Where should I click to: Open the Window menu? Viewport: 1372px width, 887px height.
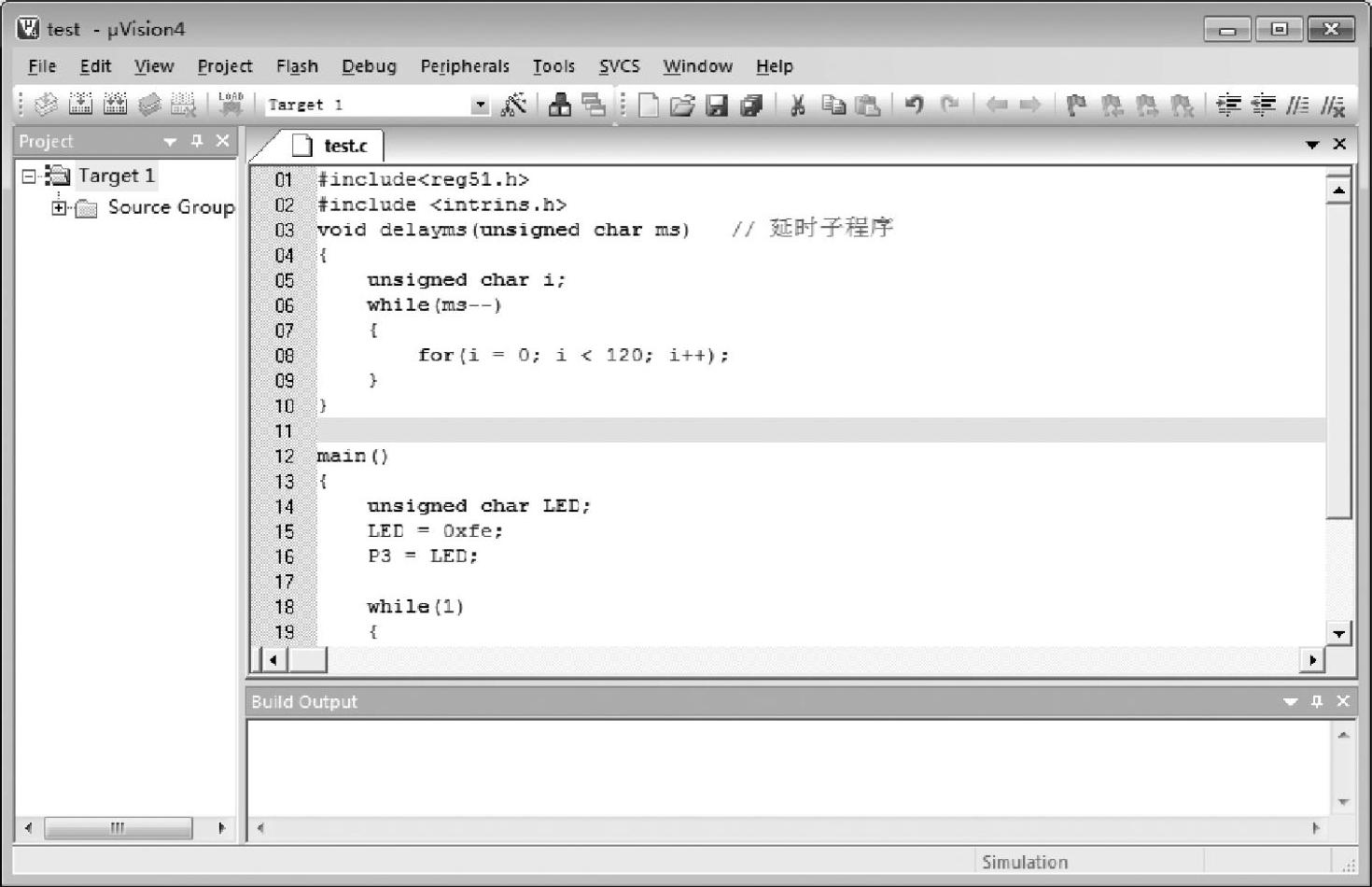pyautogui.click(x=697, y=66)
